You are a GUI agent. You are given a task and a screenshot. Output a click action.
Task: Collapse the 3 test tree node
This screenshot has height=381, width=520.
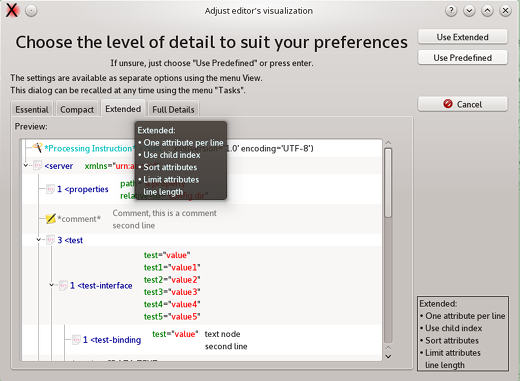coord(39,240)
